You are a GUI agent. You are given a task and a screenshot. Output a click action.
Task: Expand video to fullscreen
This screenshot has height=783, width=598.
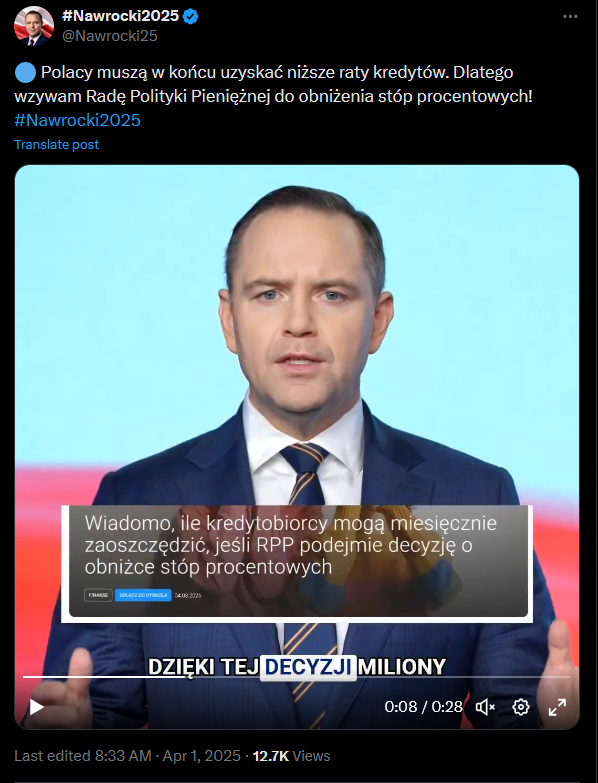pos(557,707)
